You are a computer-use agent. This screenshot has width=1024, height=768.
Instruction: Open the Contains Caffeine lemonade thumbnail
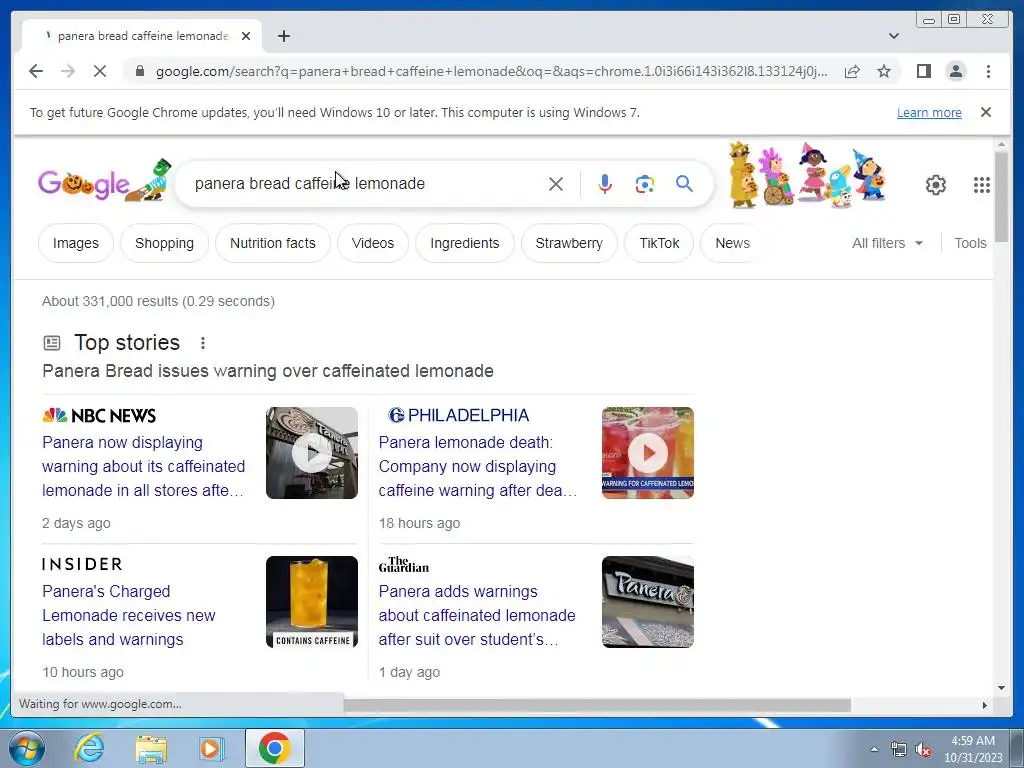click(312, 601)
